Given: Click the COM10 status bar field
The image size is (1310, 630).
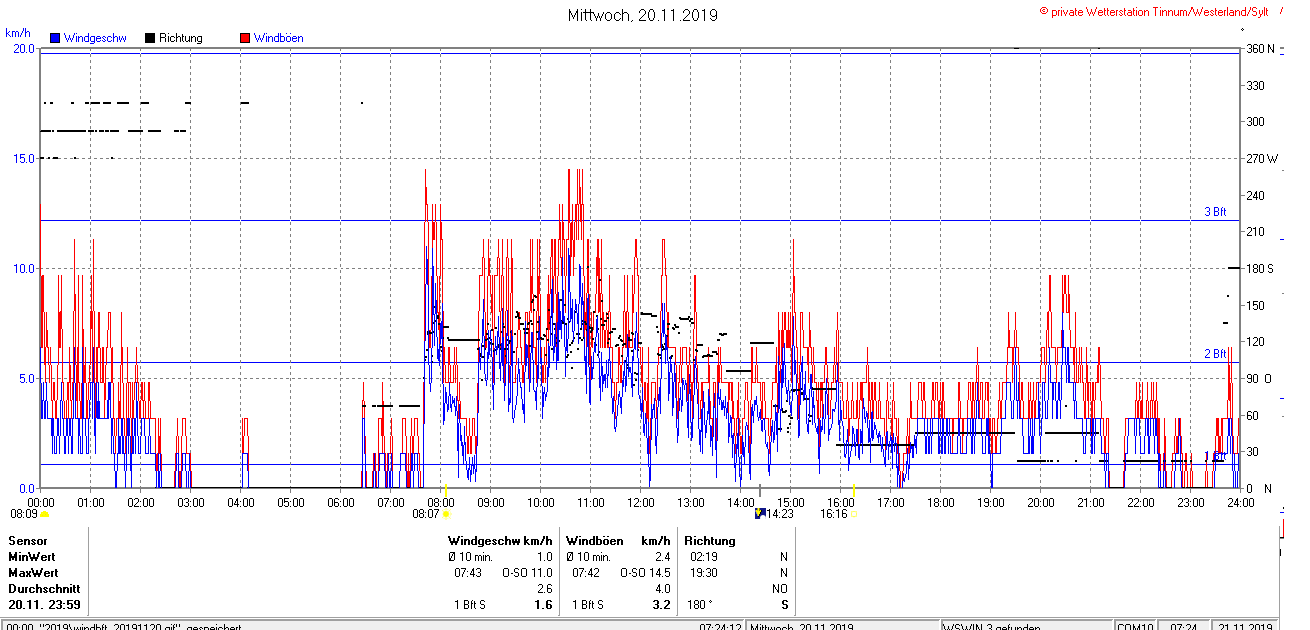Looking at the screenshot, I should click(x=1137, y=627).
